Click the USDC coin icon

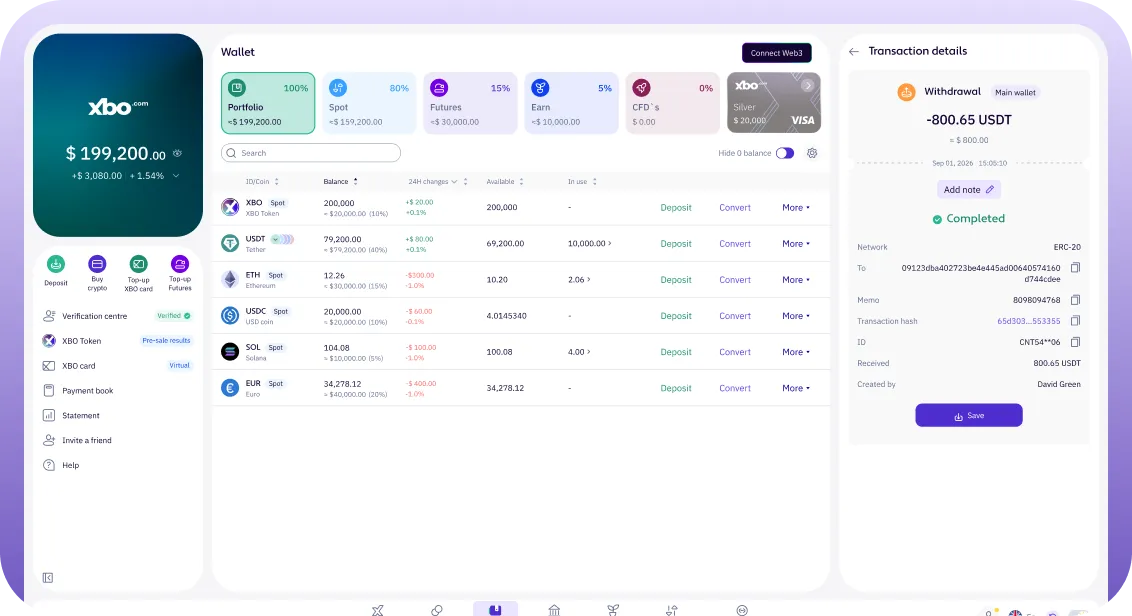pos(230,316)
